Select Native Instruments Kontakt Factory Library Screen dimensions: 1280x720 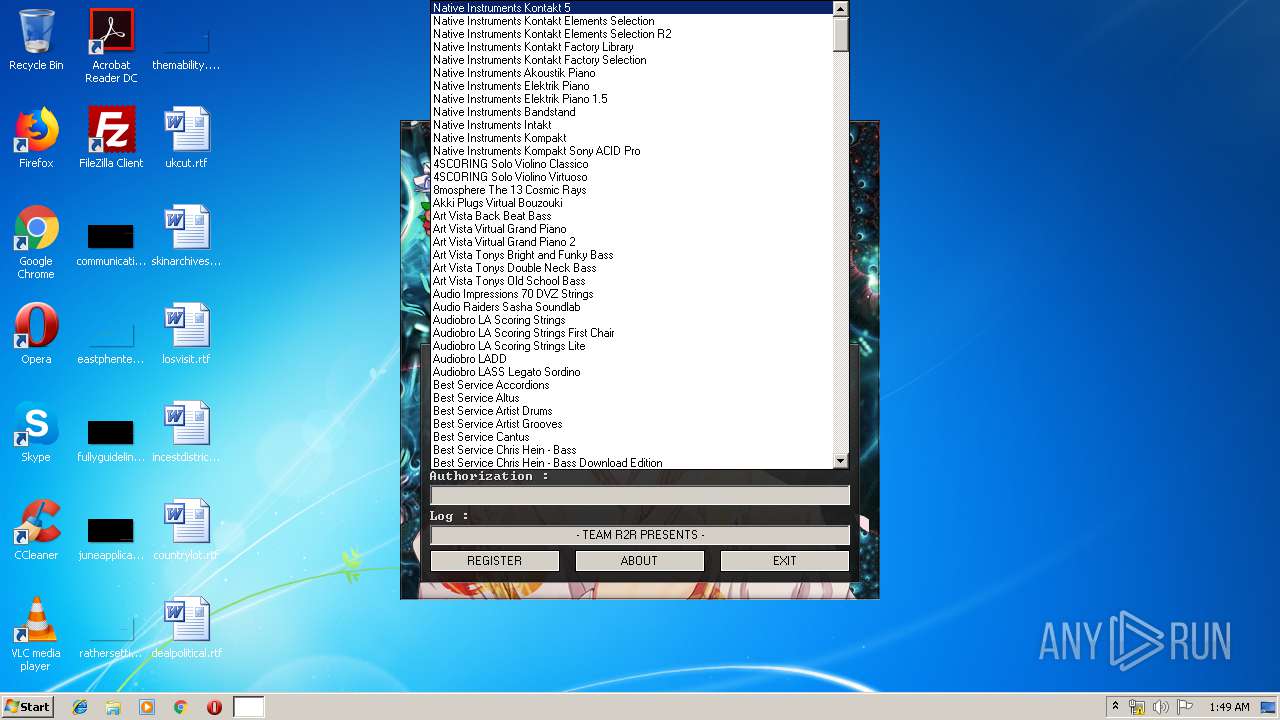pyautogui.click(x=631, y=47)
